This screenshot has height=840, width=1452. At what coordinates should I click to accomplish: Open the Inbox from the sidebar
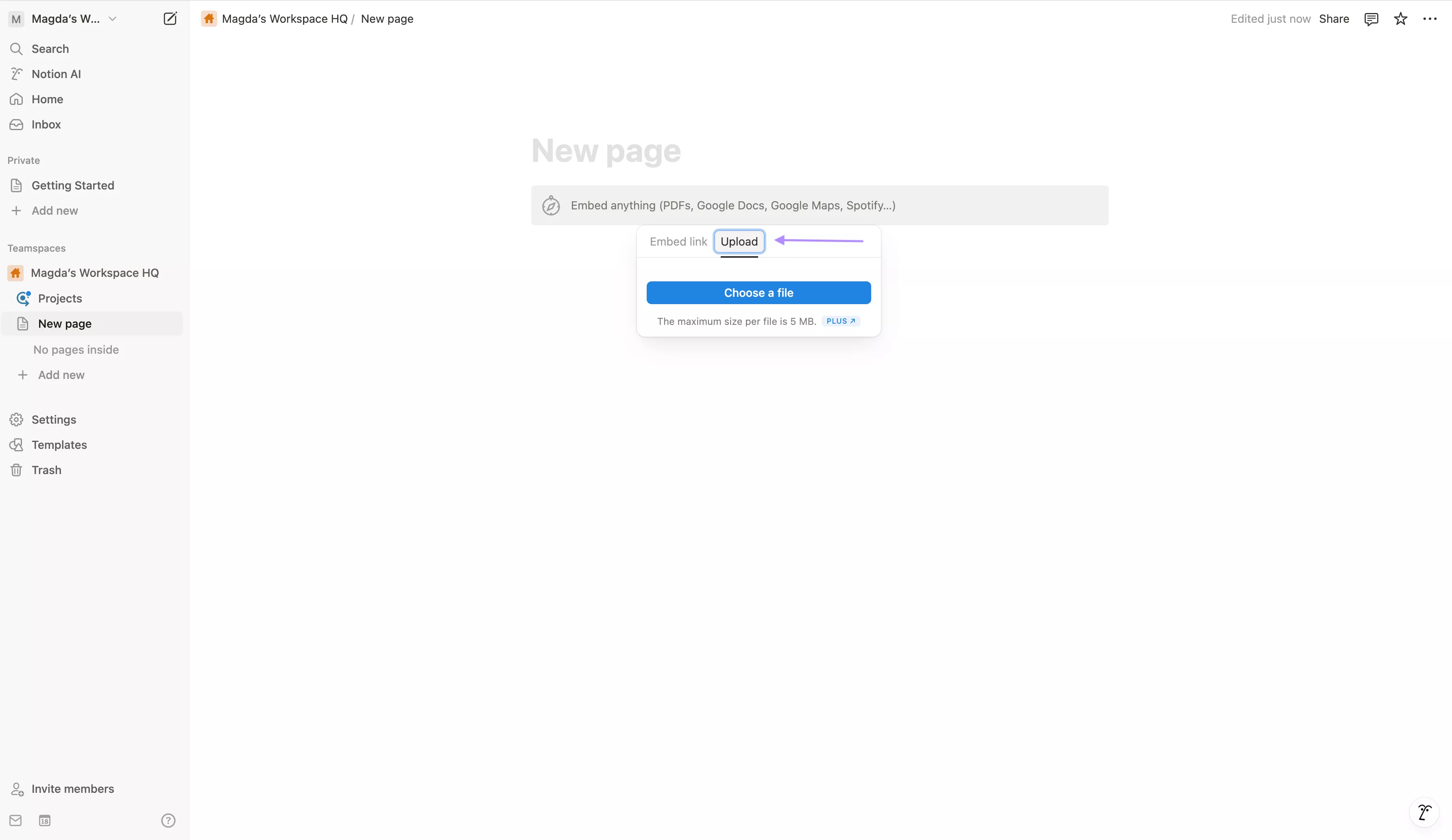(x=46, y=124)
